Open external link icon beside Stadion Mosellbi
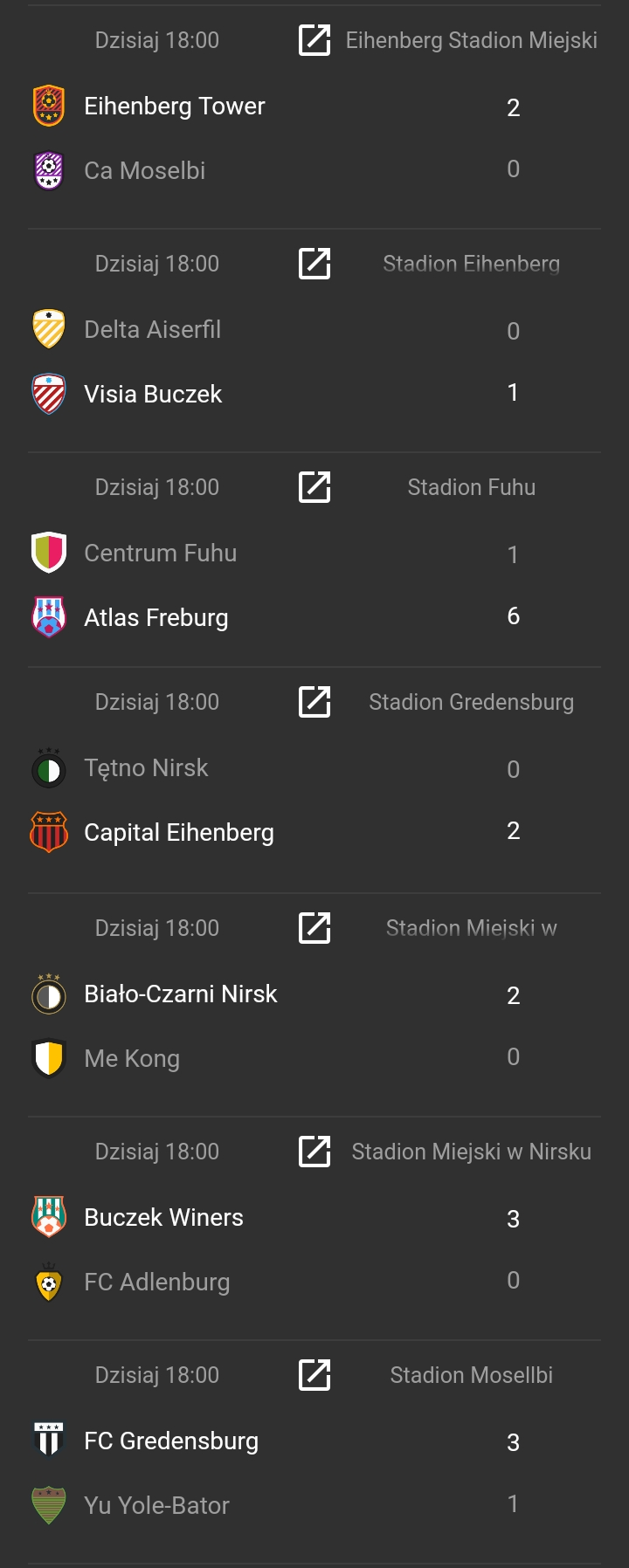Image resolution: width=629 pixels, height=1568 pixels. pos(314,1375)
